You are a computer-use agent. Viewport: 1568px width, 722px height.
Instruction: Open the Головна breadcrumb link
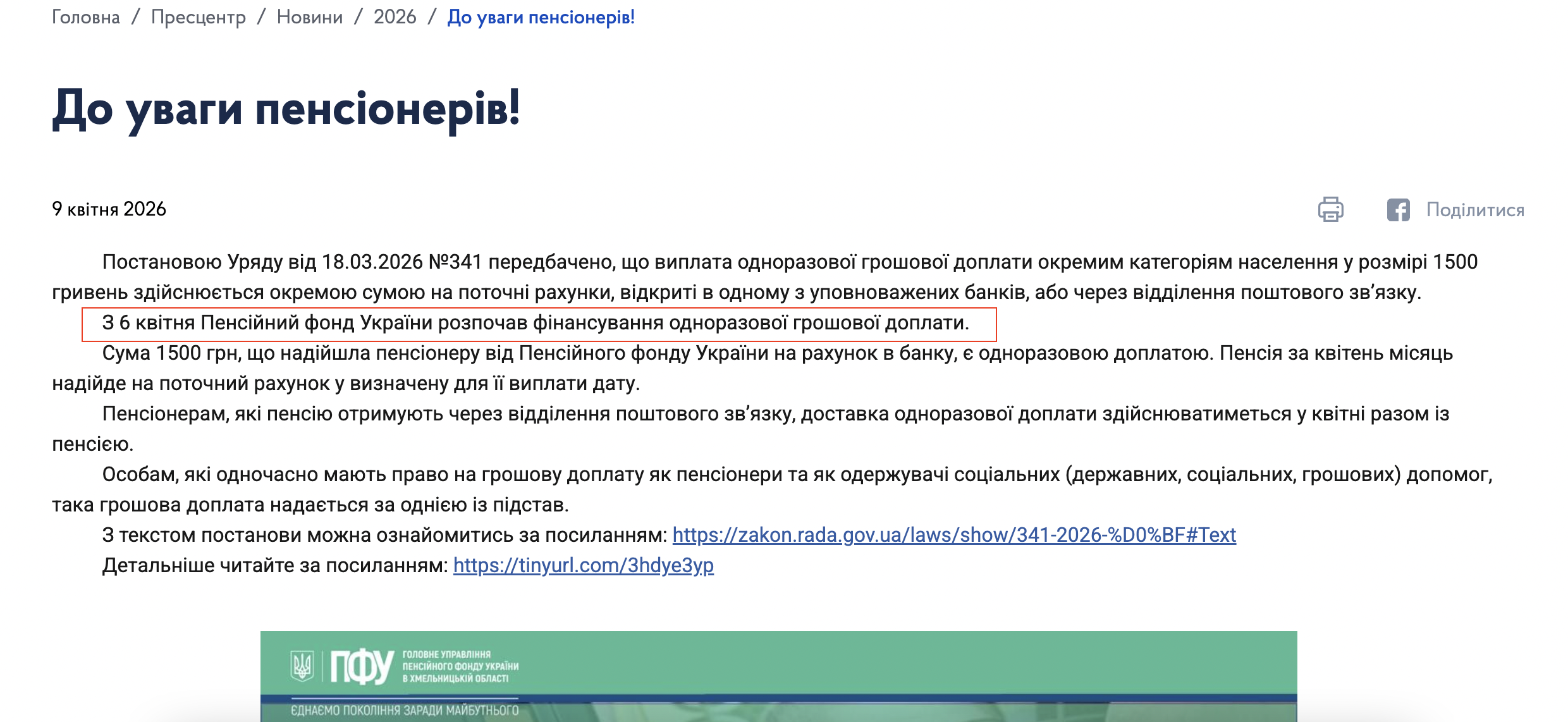(x=86, y=17)
